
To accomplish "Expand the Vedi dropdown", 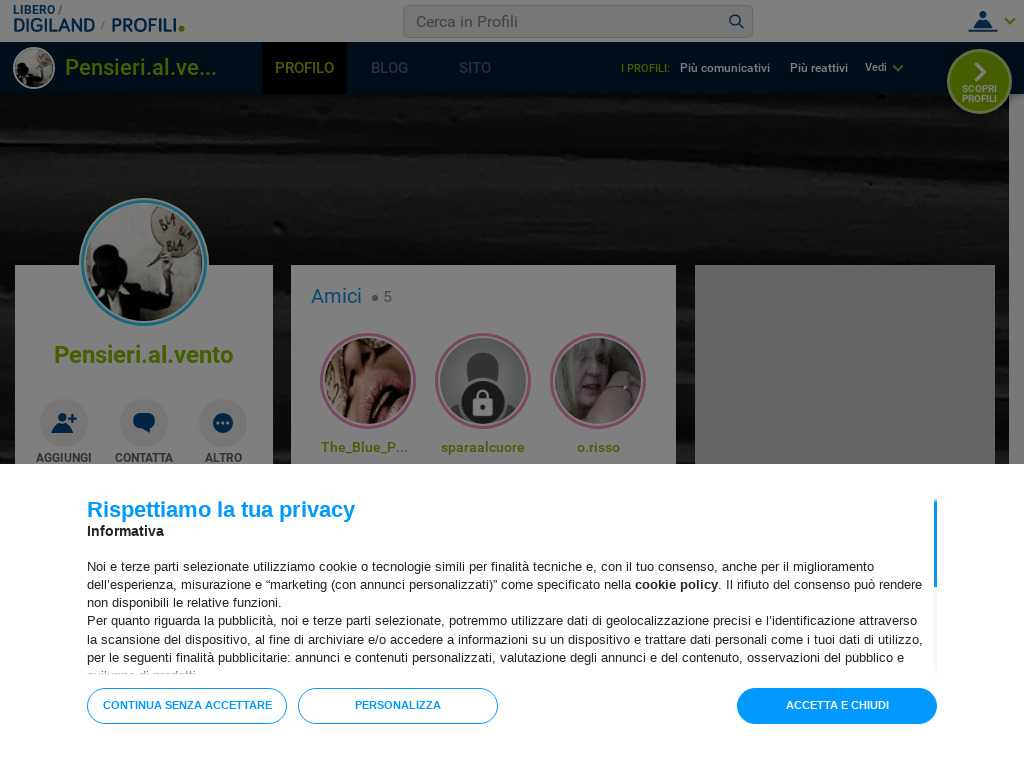I will [884, 67].
